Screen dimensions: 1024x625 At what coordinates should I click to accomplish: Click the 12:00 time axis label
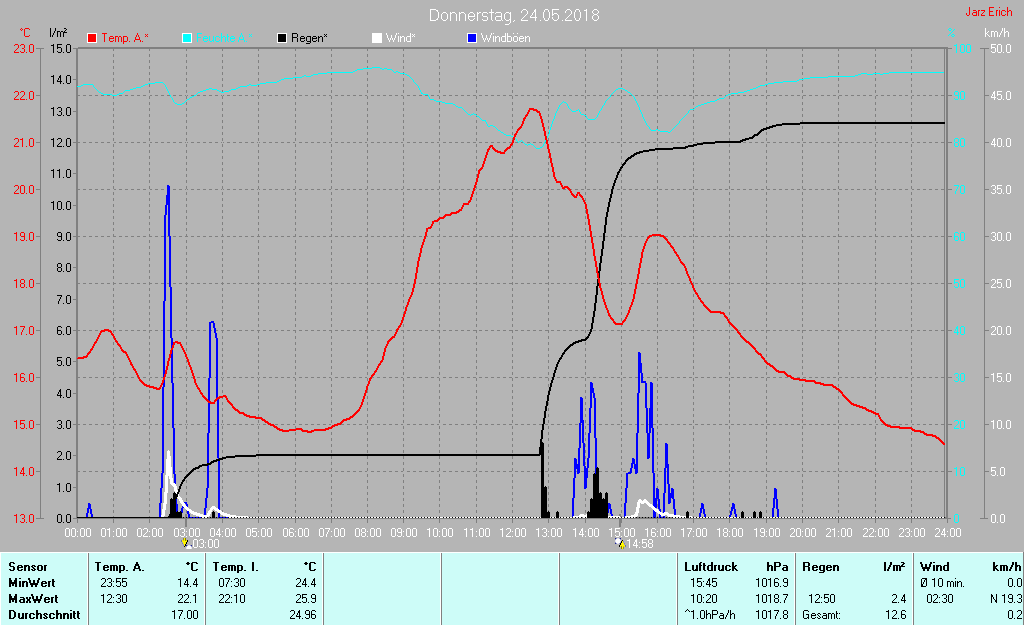tap(513, 532)
